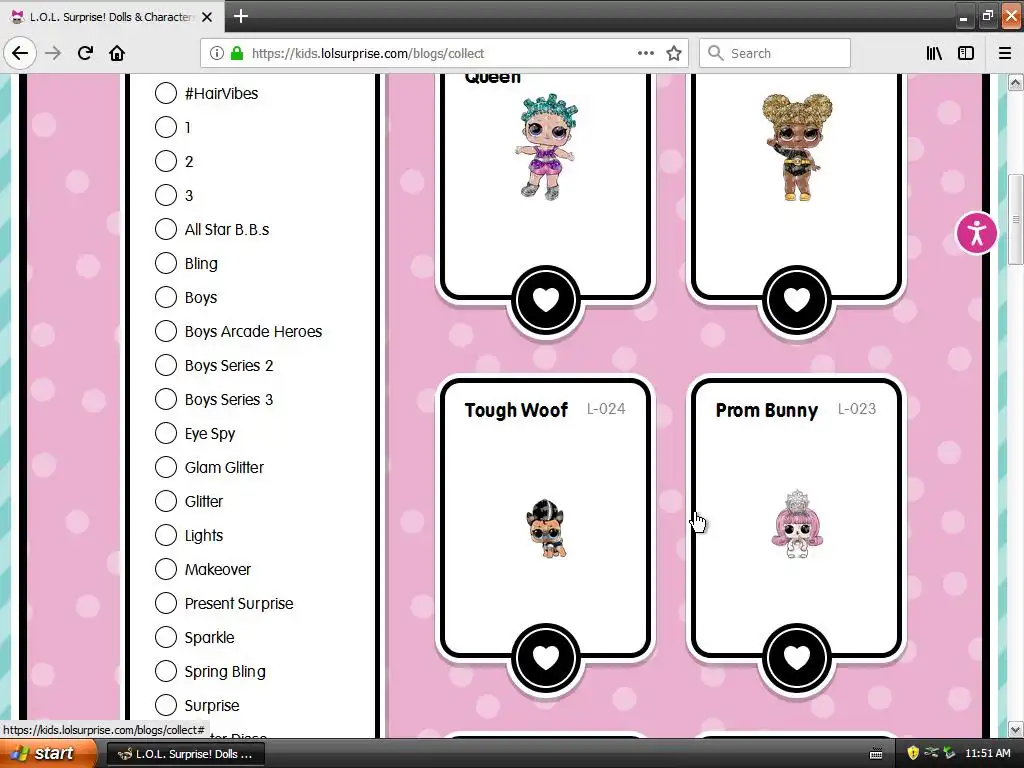Bookmark this page with the star
This screenshot has height=768, width=1024.
coord(674,53)
